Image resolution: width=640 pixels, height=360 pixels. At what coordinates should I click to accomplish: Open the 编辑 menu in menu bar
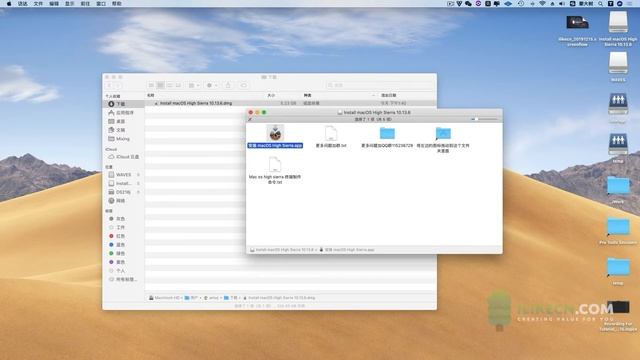click(54, 4)
